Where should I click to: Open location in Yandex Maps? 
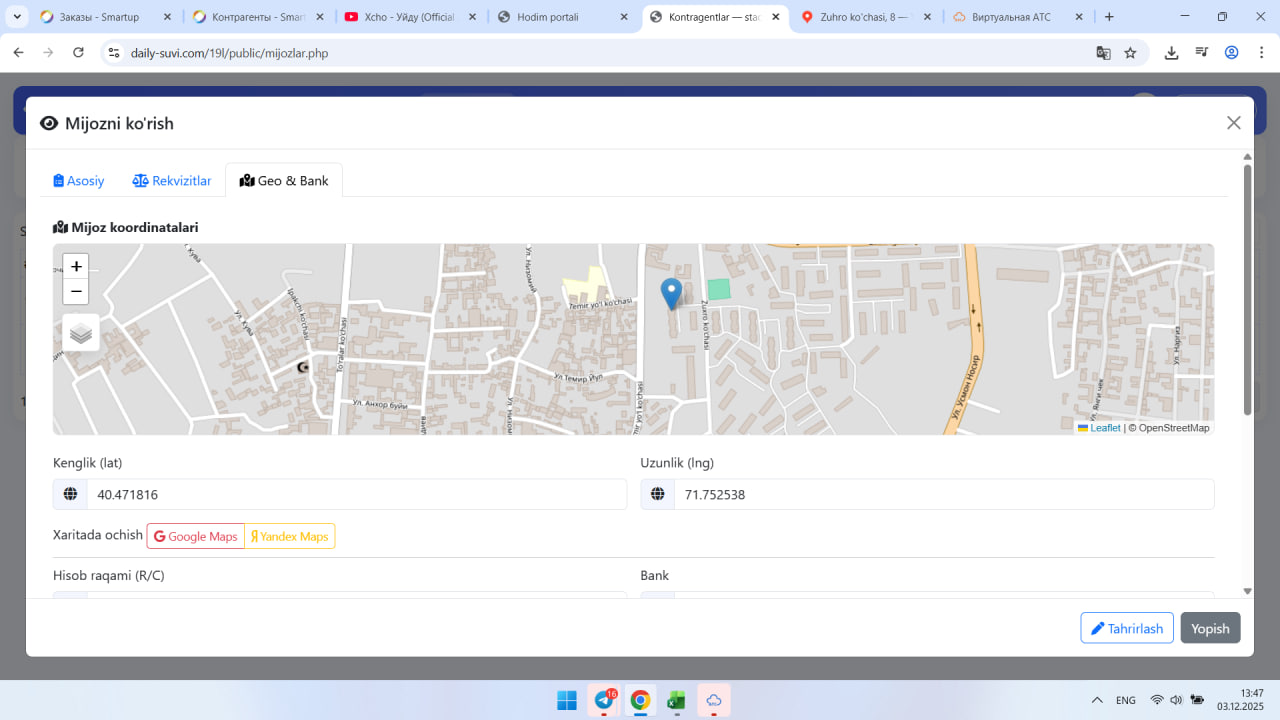pyautogui.click(x=290, y=536)
